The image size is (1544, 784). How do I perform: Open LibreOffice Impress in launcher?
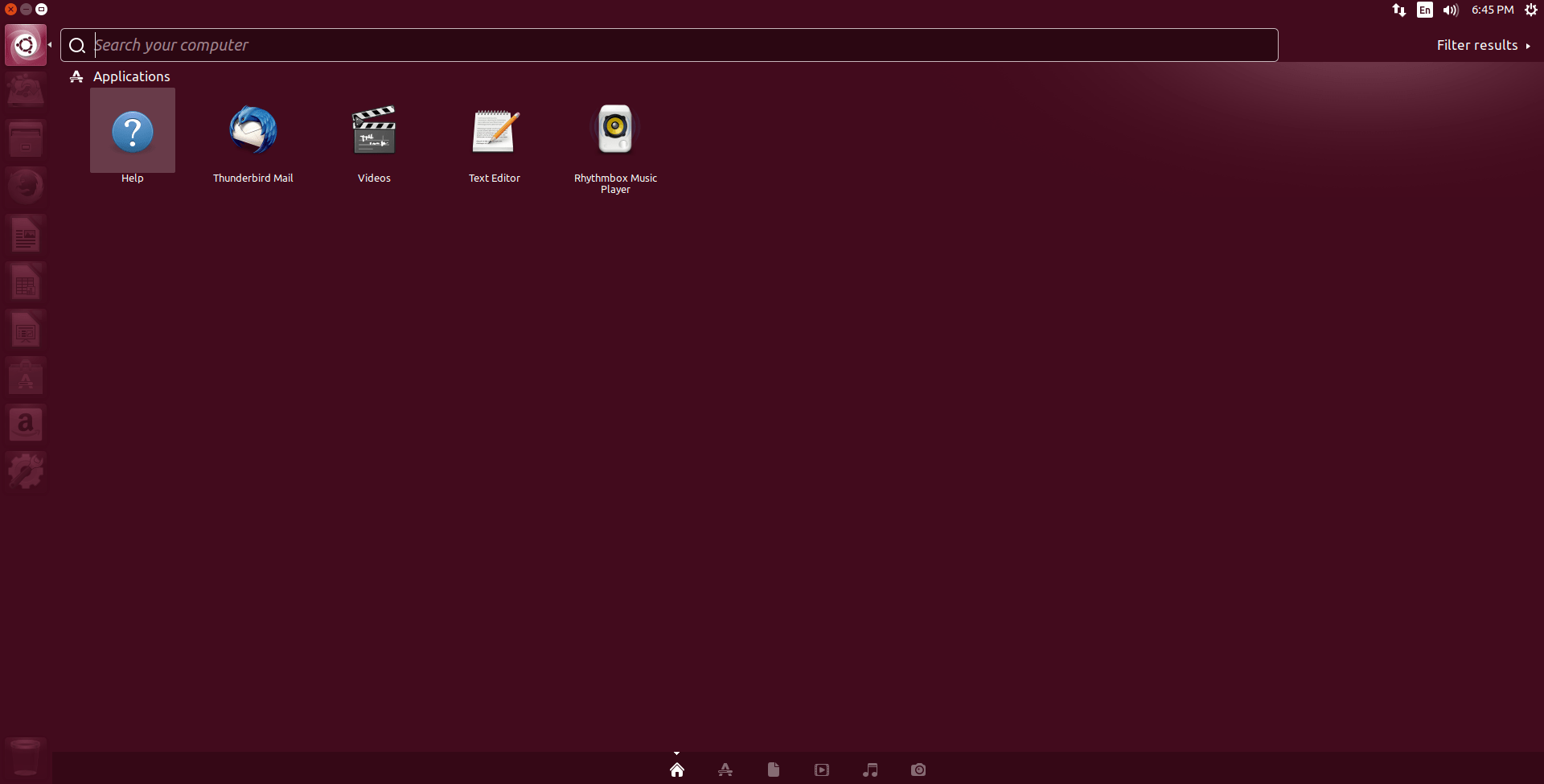click(26, 329)
